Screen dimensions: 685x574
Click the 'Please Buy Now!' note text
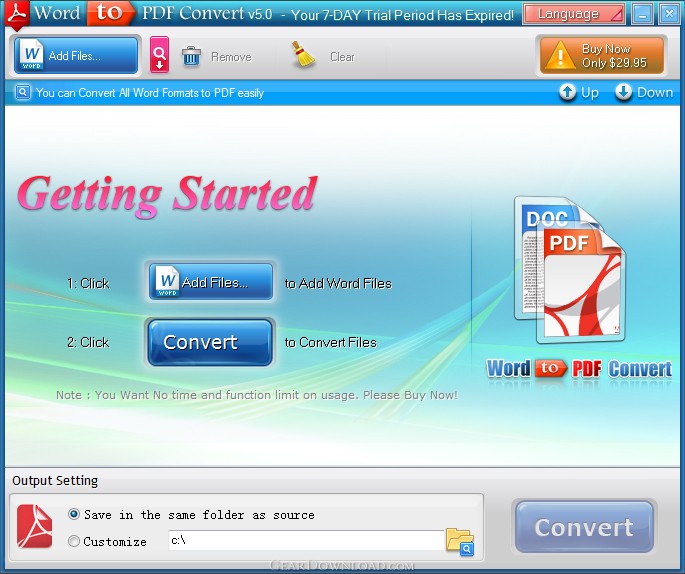coord(410,395)
